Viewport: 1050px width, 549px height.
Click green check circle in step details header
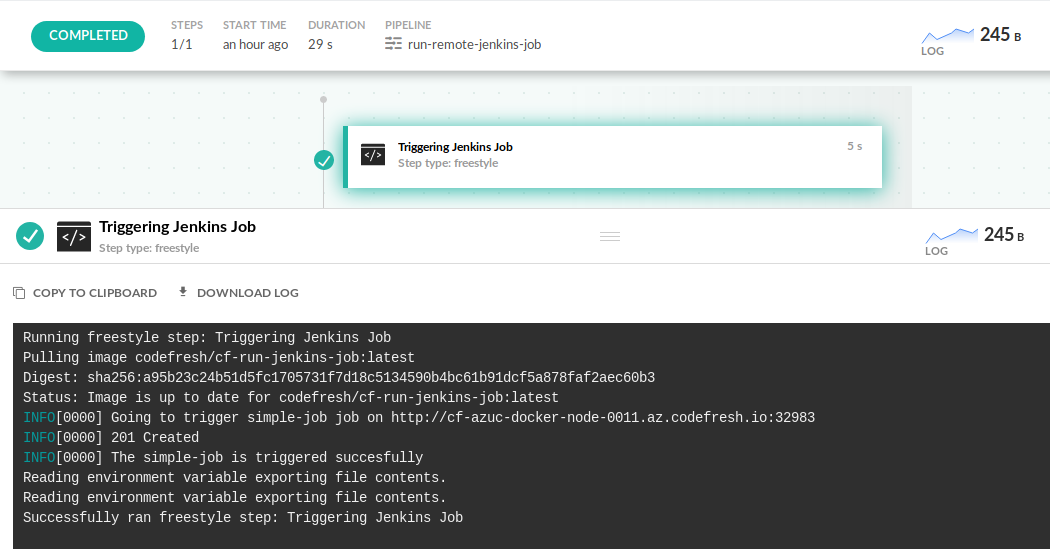click(30, 236)
